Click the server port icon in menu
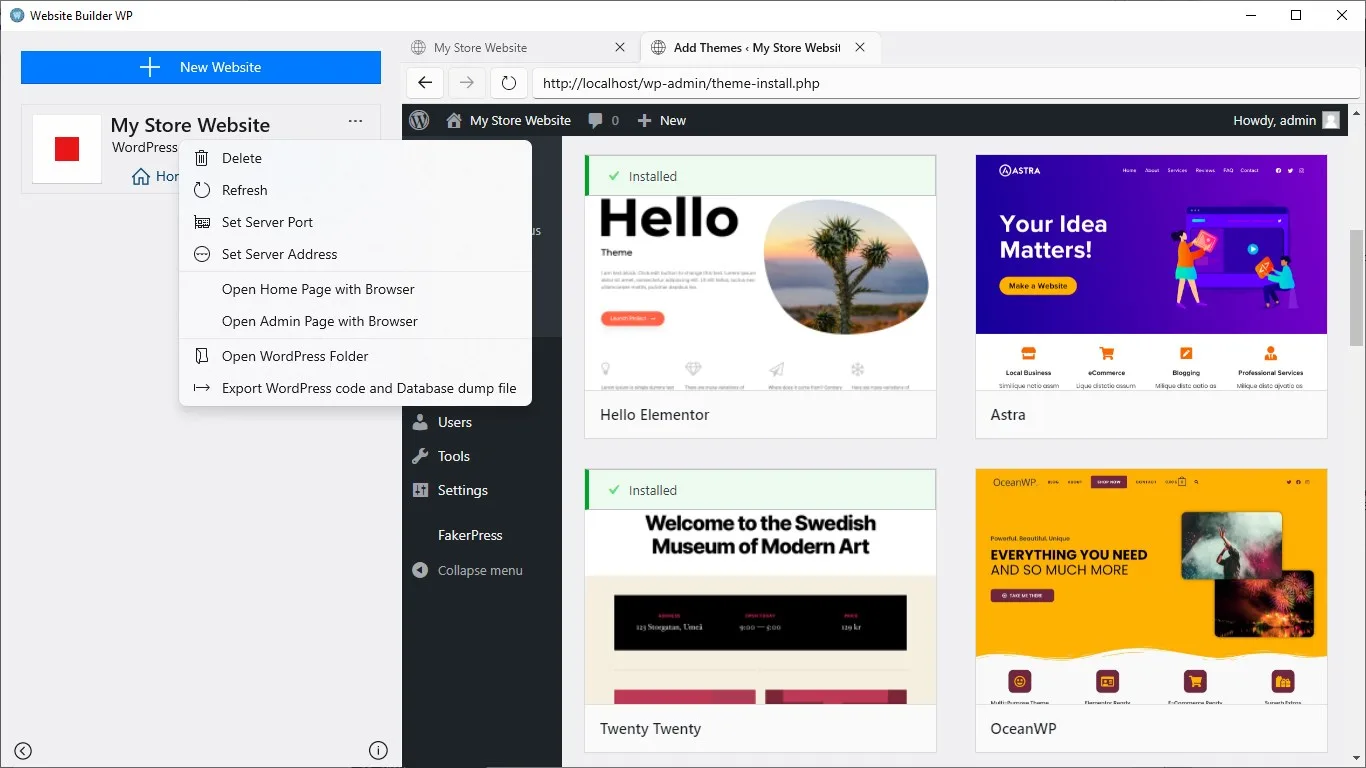Viewport: 1366px width, 768px height. pos(202,222)
